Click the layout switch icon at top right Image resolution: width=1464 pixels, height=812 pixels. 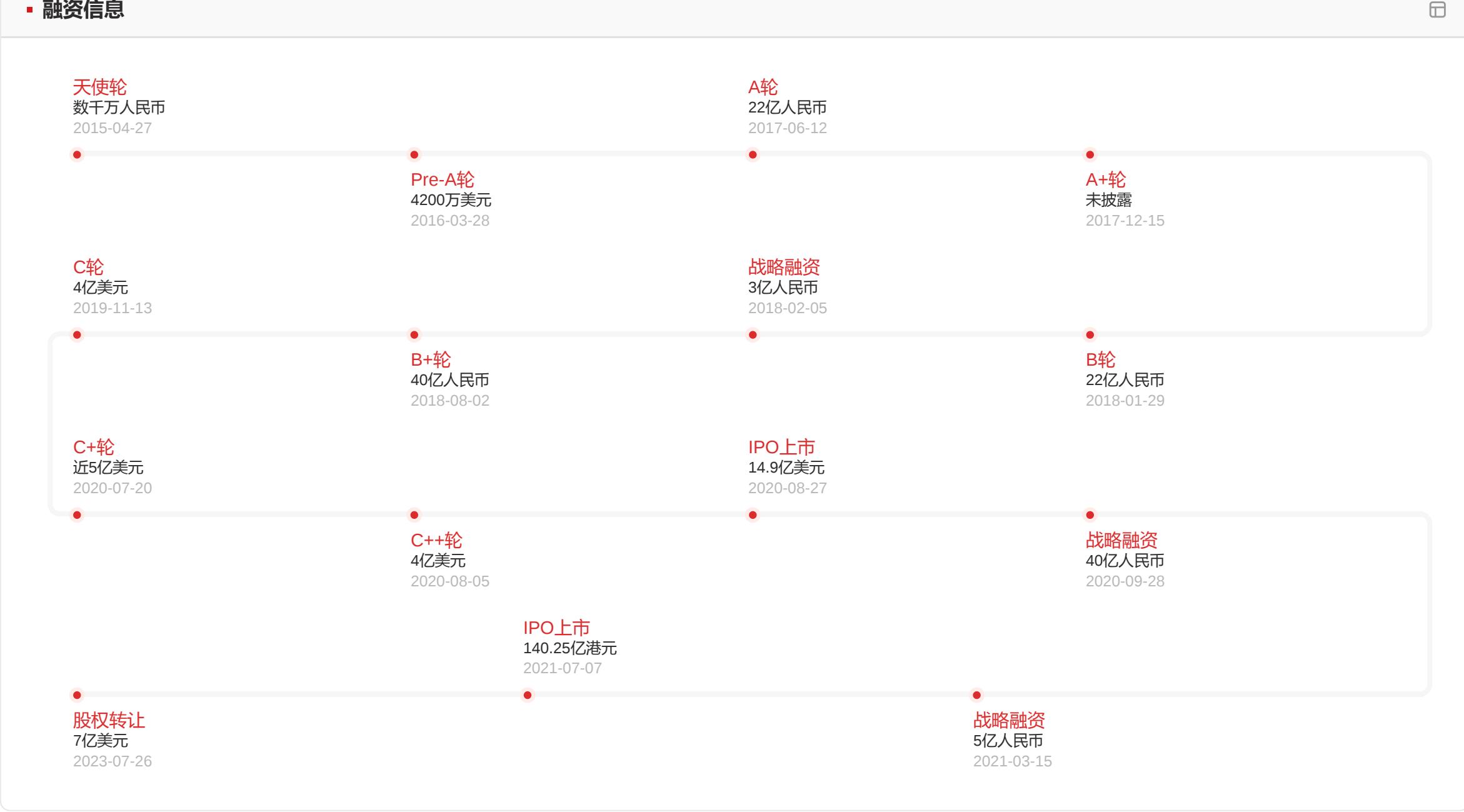pyautogui.click(x=1437, y=10)
